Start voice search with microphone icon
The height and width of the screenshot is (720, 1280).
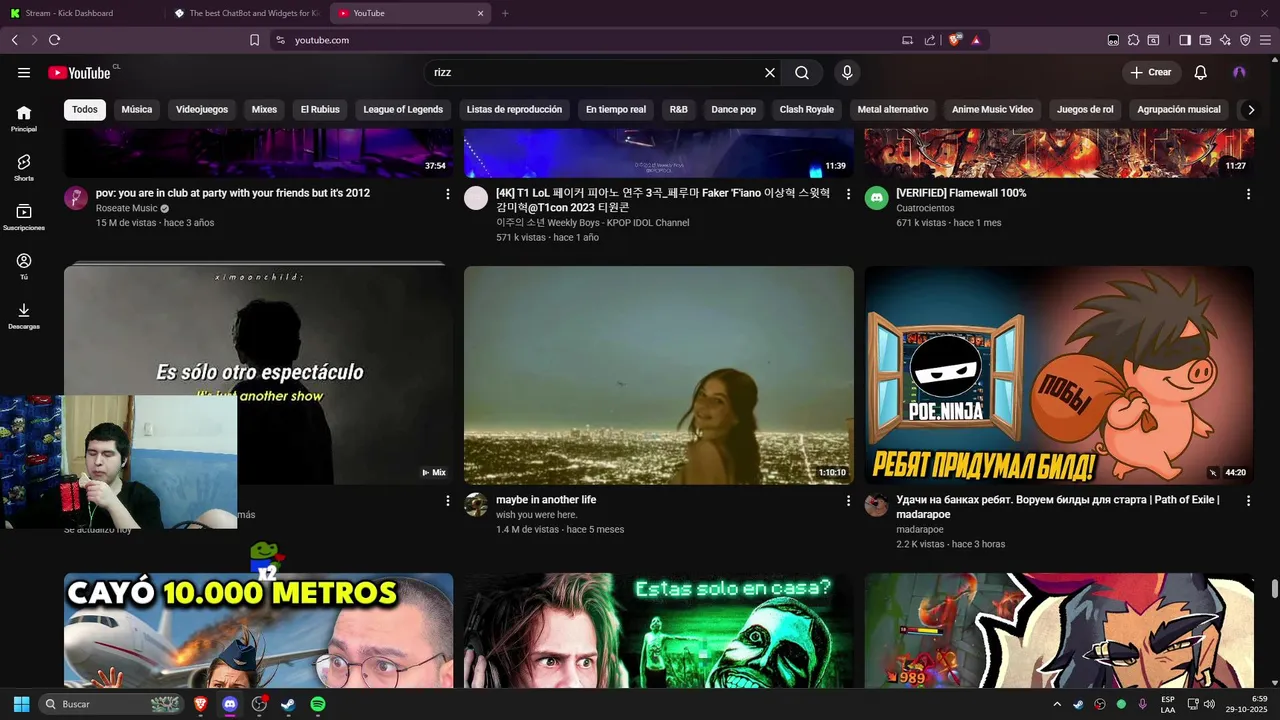pos(847,73)
